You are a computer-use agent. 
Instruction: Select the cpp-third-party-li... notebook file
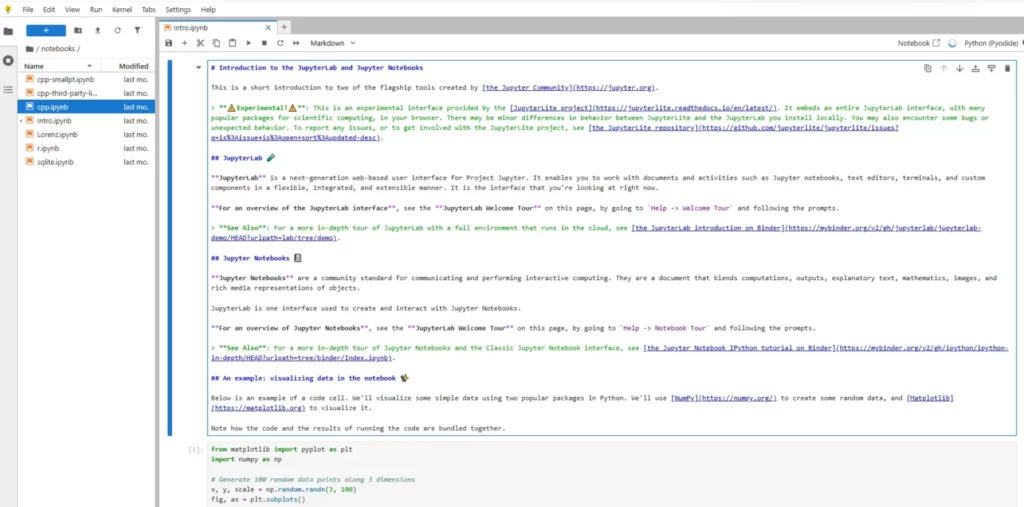(x=86, y=93)
